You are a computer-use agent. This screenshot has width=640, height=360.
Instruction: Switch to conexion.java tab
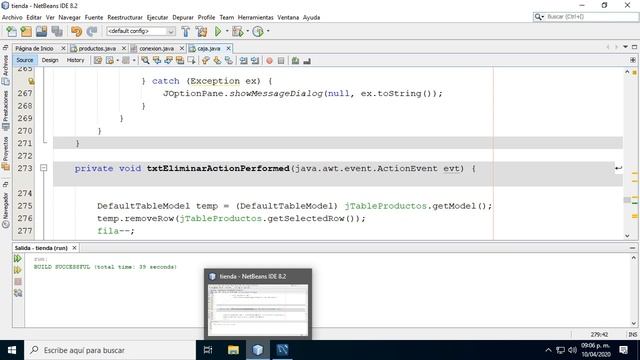[x=156, y=48]
